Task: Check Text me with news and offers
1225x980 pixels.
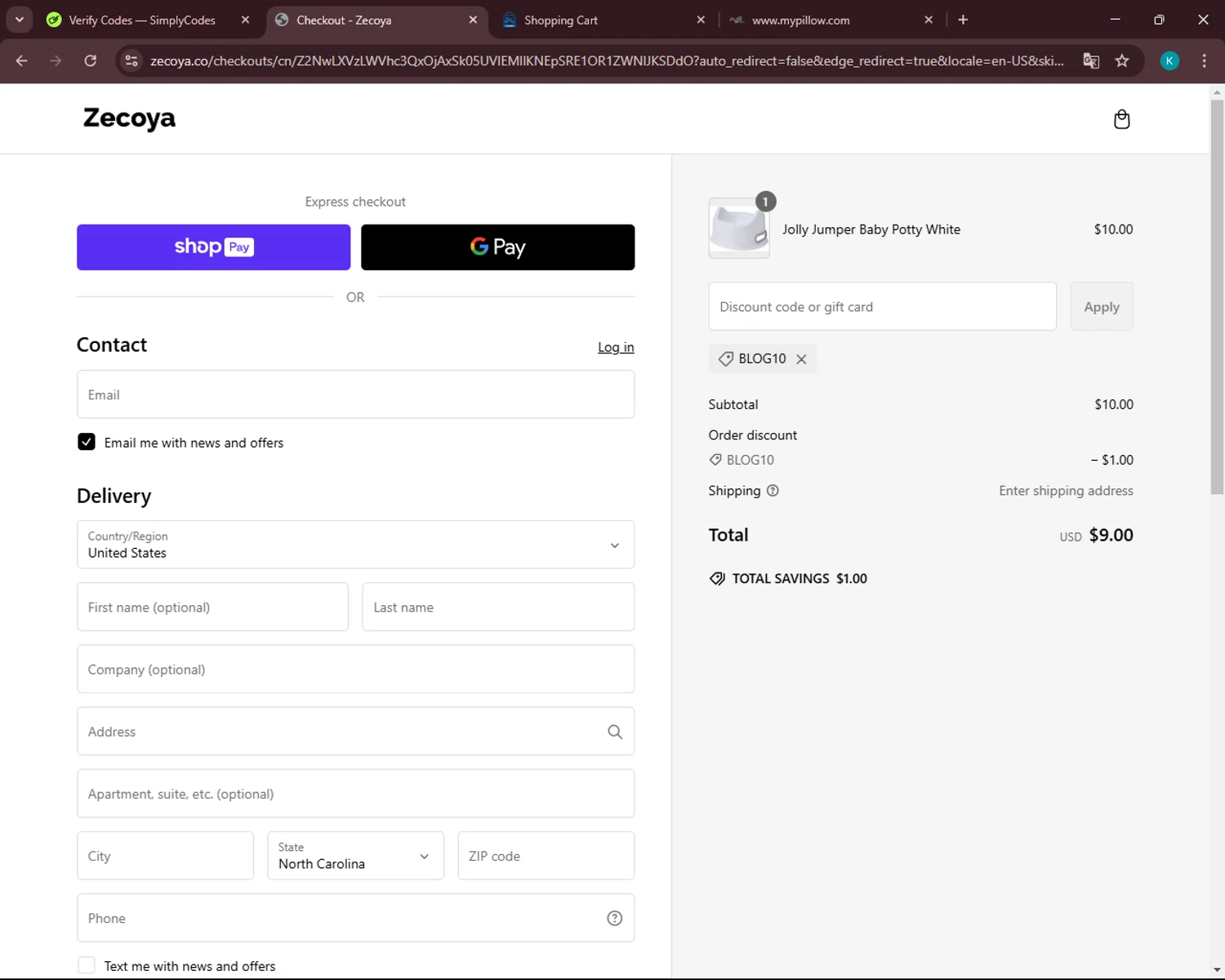Action: 87,965
